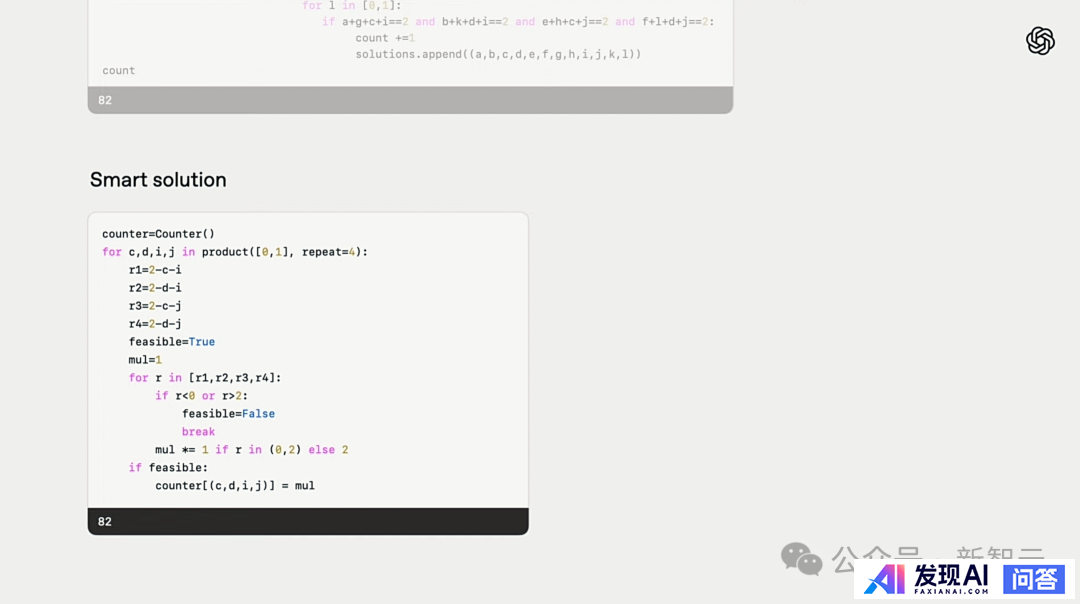This screenshot has width=1080, height=604.
Task: Click the count variable under the loop
Action: 118,71
